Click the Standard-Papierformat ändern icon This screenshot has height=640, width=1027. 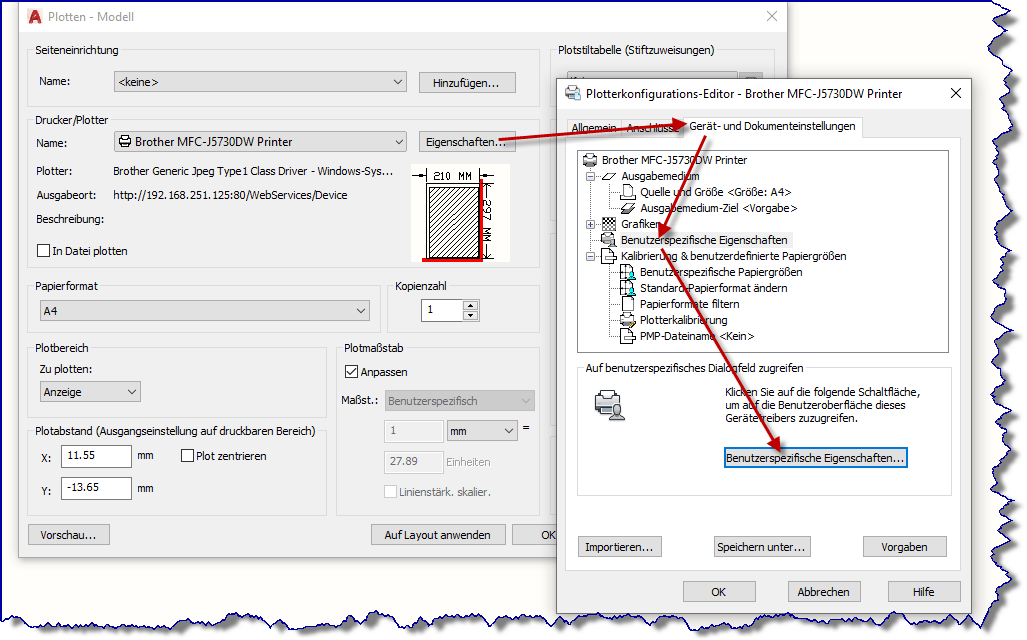pos(628,288)
